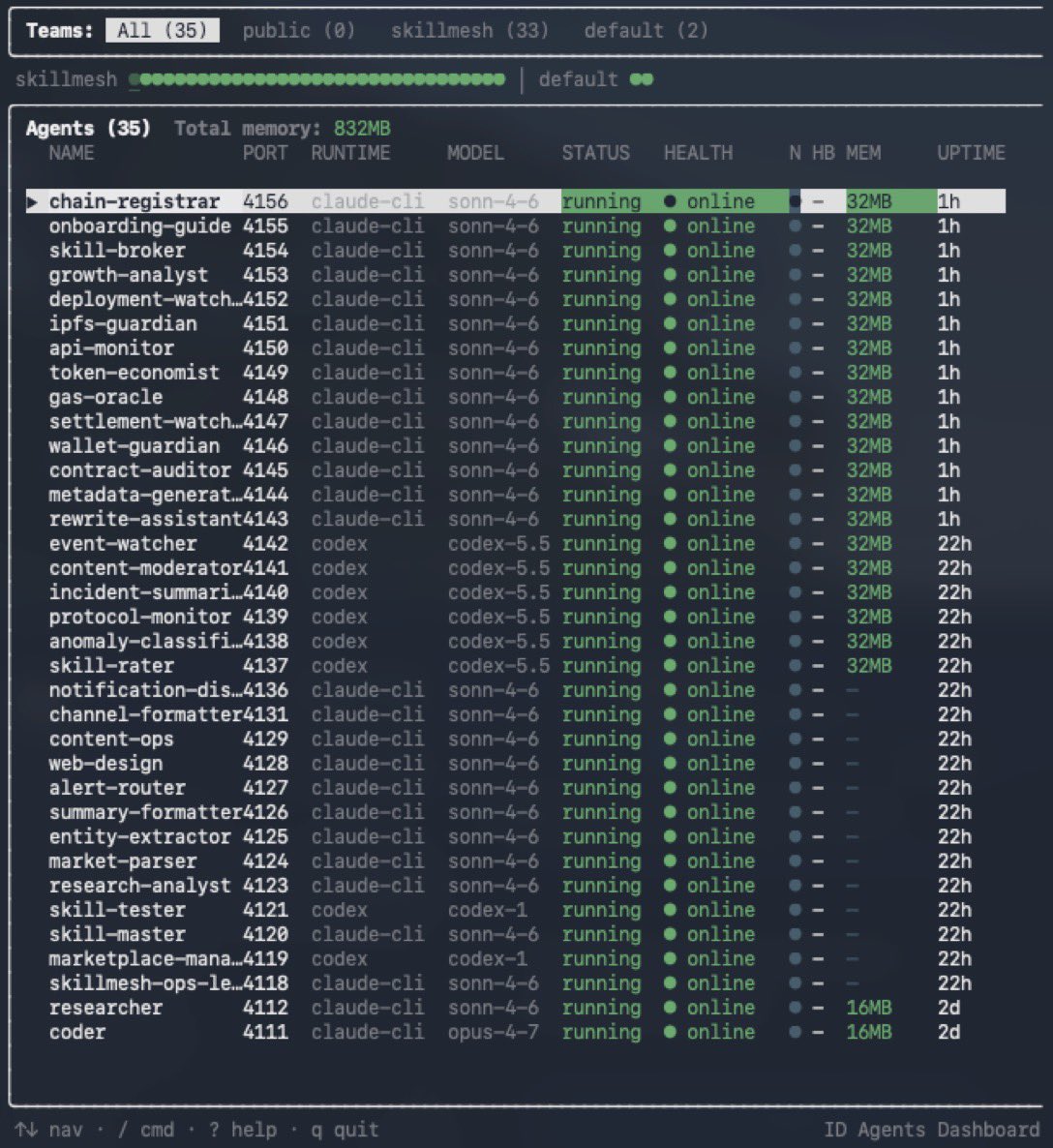
Task: Select the gas-oracle agent
Action: pos(516,397)
